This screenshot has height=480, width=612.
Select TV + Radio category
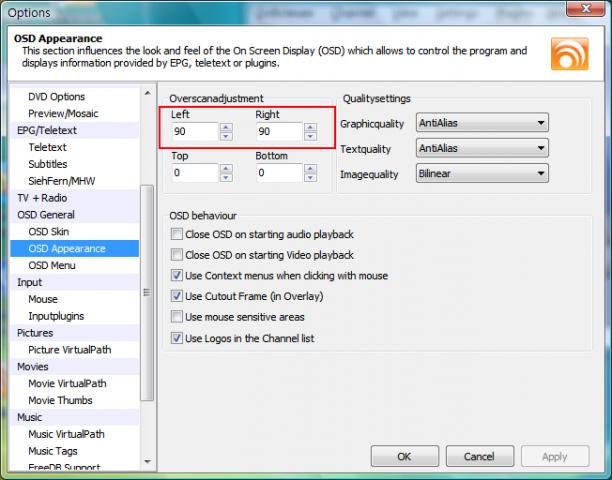pyautogui.click(x=42, y=198)
